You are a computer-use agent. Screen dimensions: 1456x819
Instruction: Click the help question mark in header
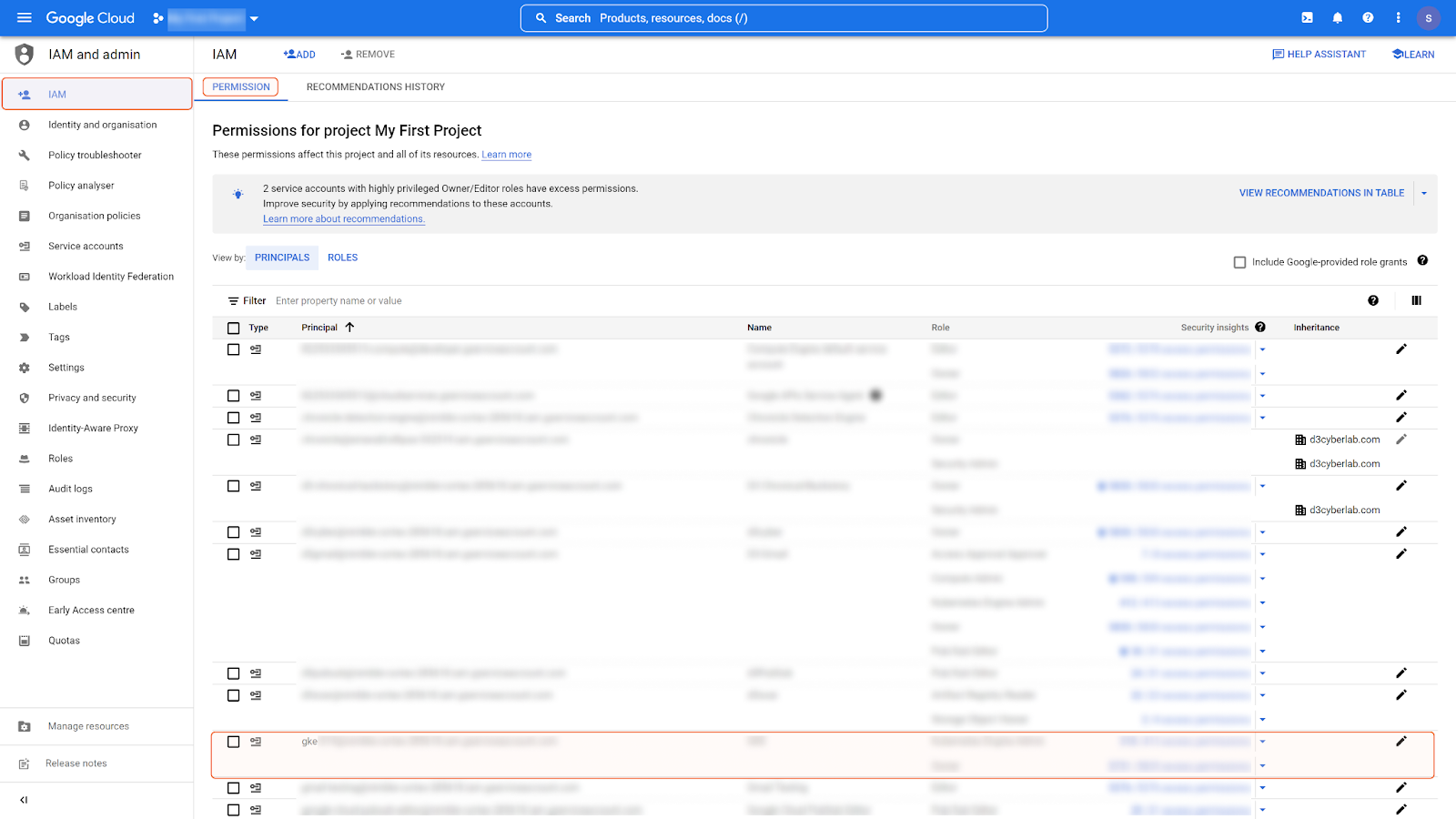click(x=1368, y=17)
